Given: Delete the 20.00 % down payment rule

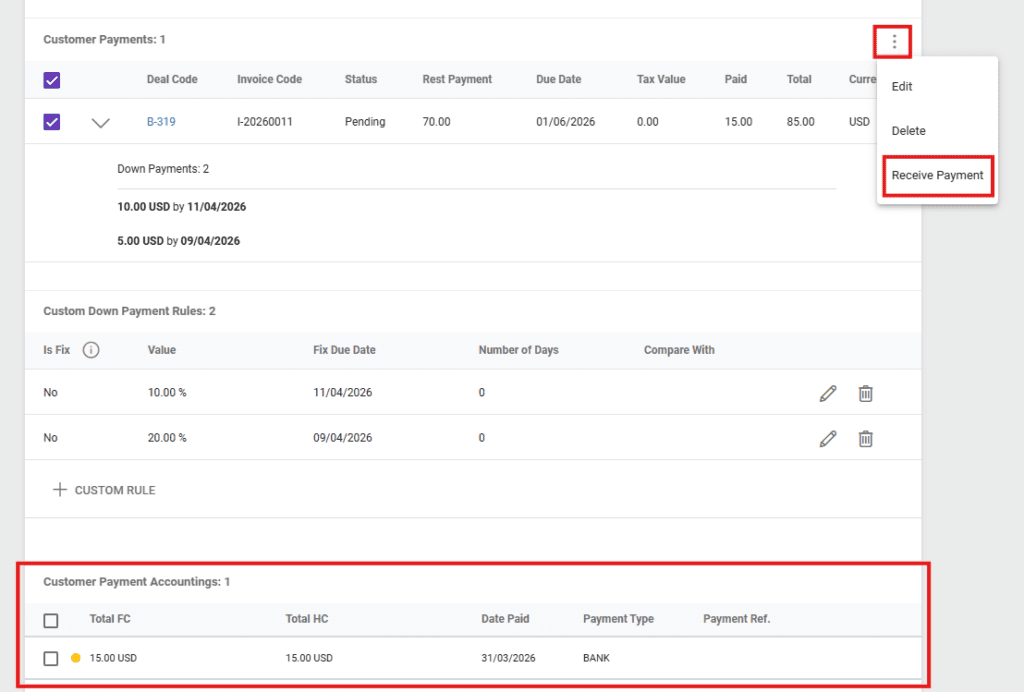Looking at the screenshot, I should click(866, 438).
